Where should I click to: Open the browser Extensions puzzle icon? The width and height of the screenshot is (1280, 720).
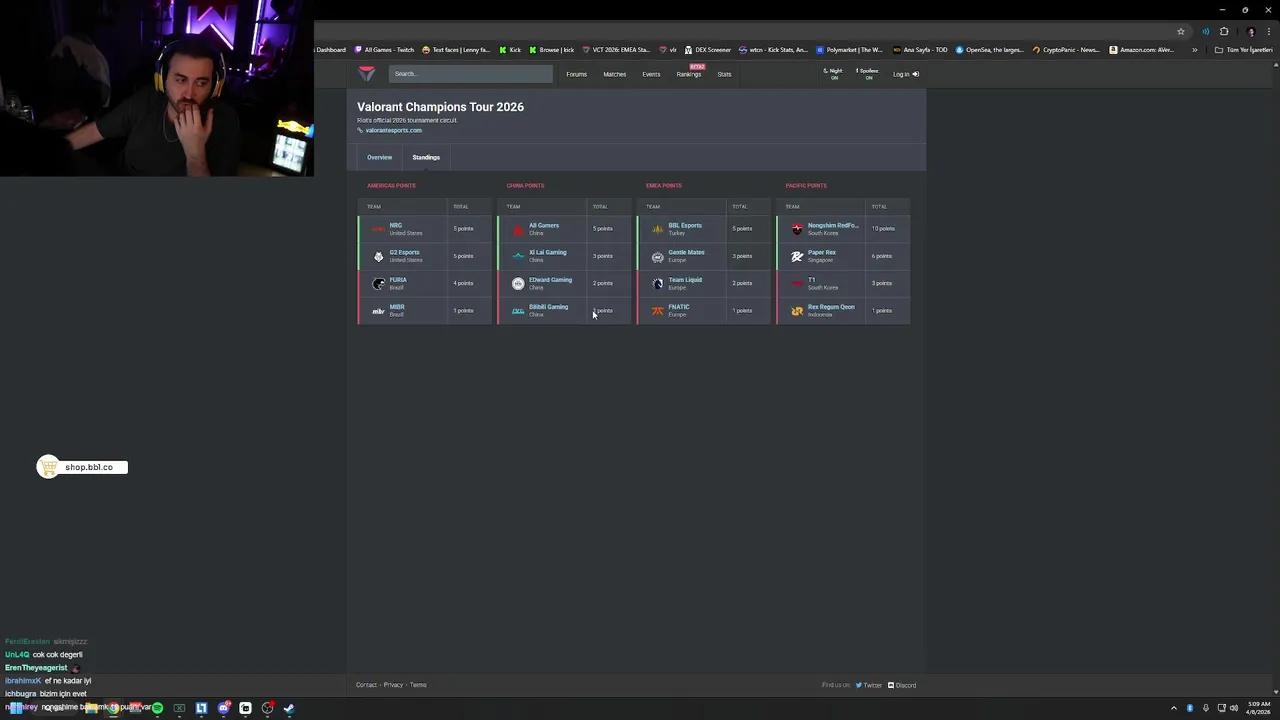point(1224,31)
